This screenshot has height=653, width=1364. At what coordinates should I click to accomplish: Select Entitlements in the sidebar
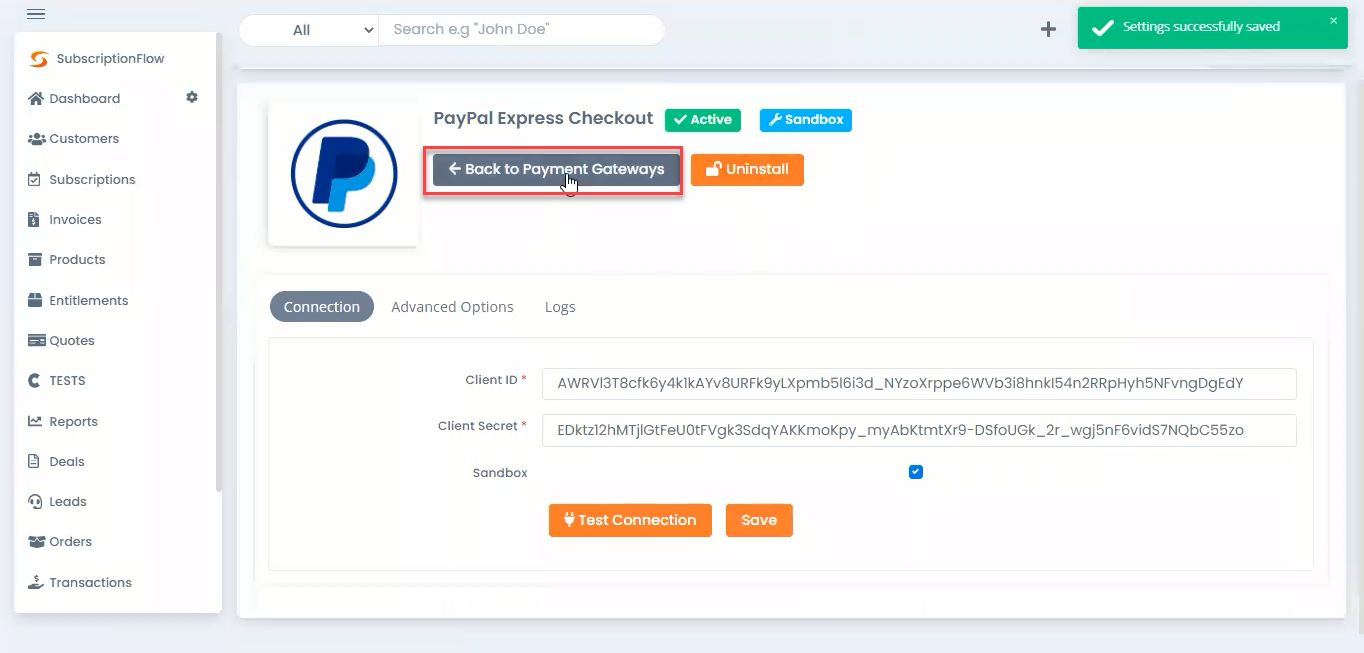pyautogui.click(x=89, y=301)
